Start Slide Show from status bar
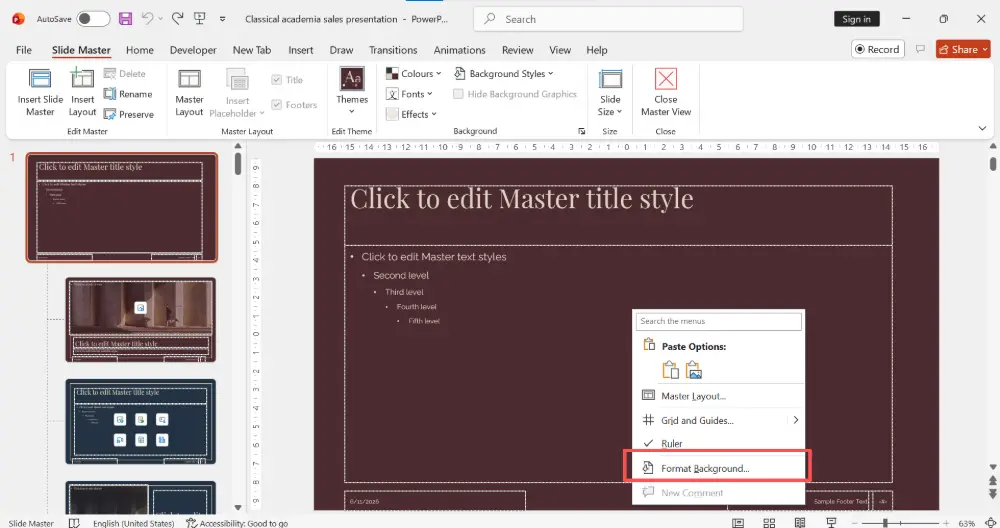The width and height of the screenshot is (1000, 528). pos(831,523)
